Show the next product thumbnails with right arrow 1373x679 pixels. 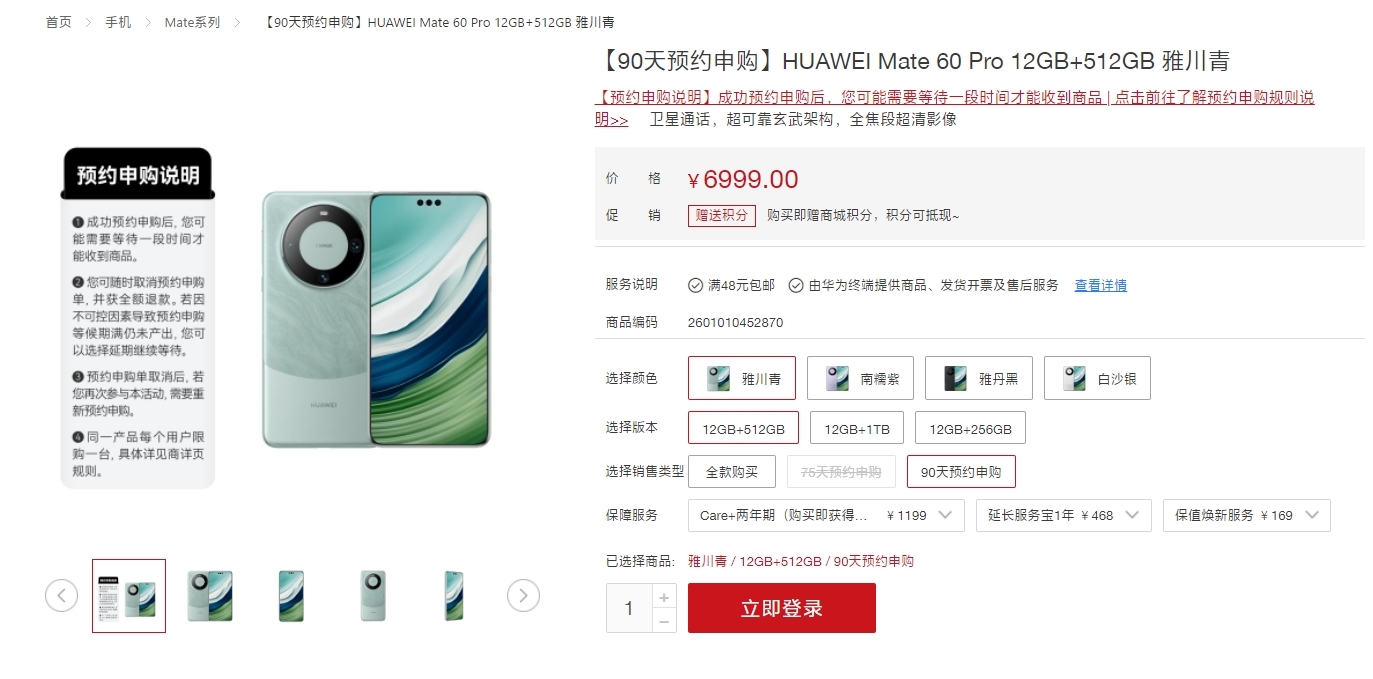tap(523, 596)
